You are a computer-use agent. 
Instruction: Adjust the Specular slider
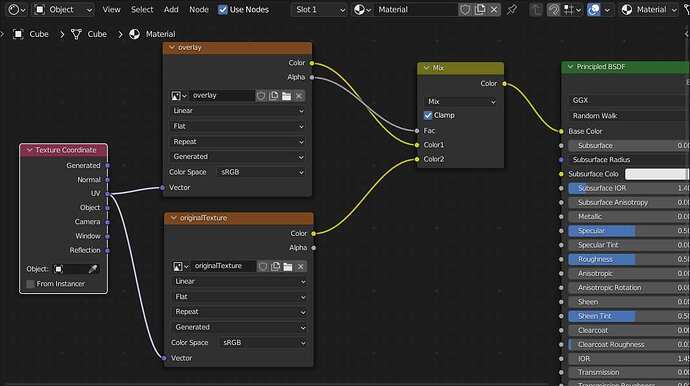tap(628, 231)
